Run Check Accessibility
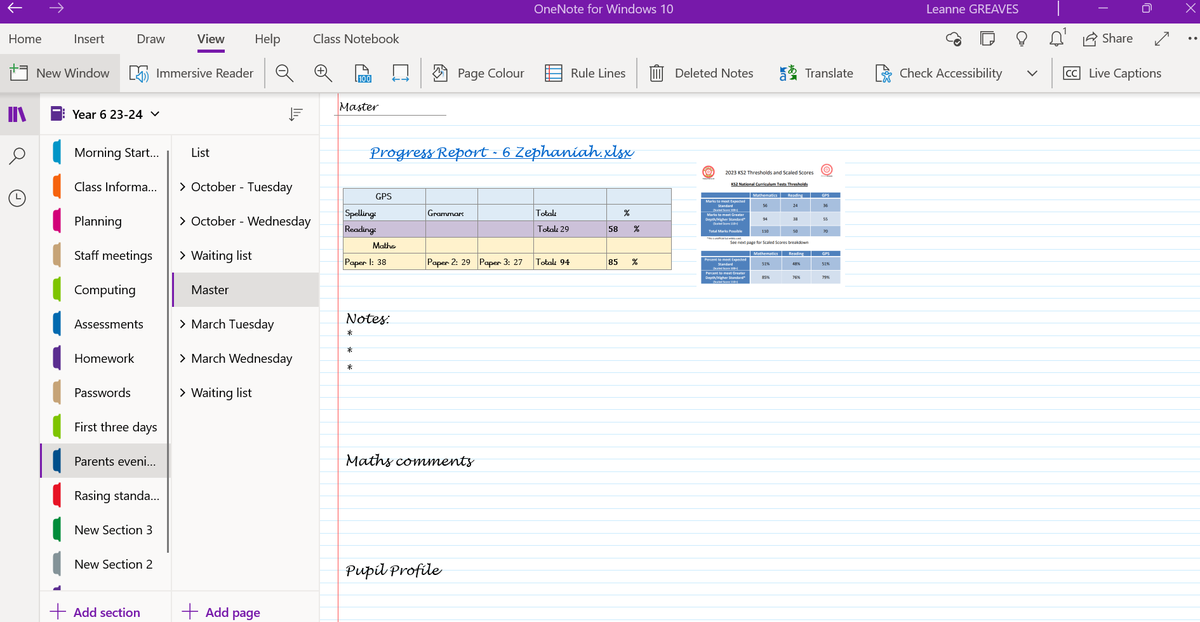Image resolution: width=1200 pixels, height=622 pixels. tap(938, 73)
